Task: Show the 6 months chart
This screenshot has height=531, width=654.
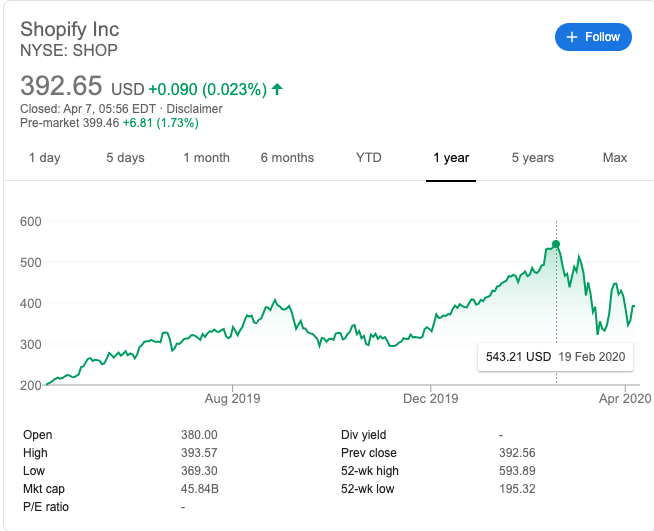Action: pyautogui.click(x=287, y=158)
